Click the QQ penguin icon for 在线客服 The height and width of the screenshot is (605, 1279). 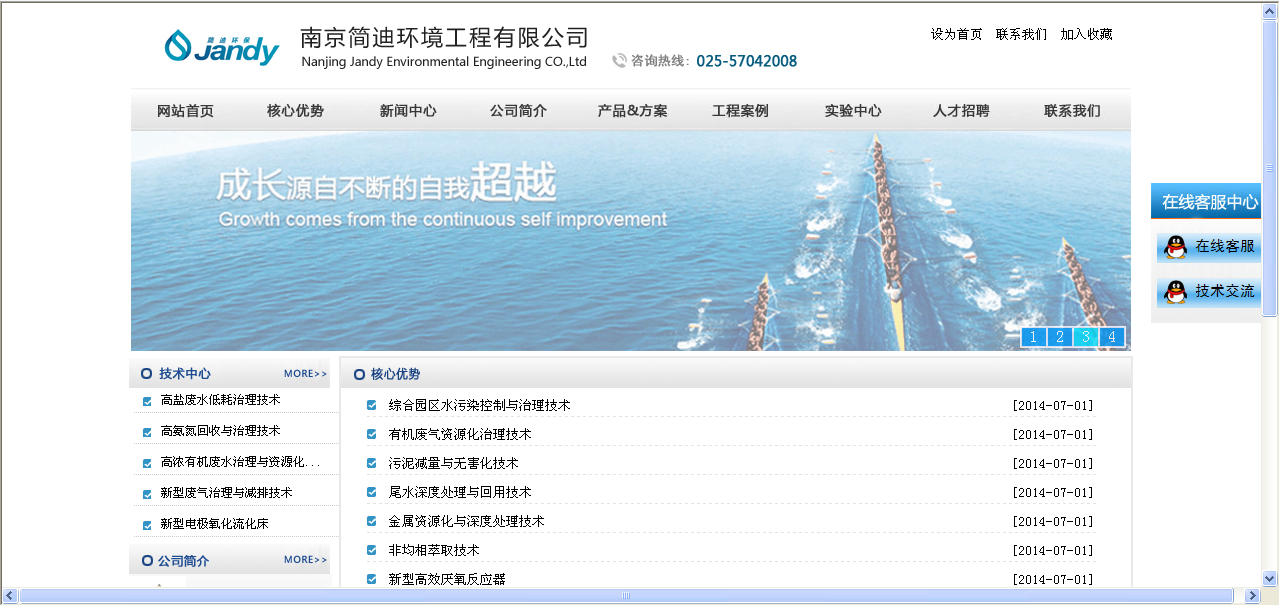[x=1176, y=247]
